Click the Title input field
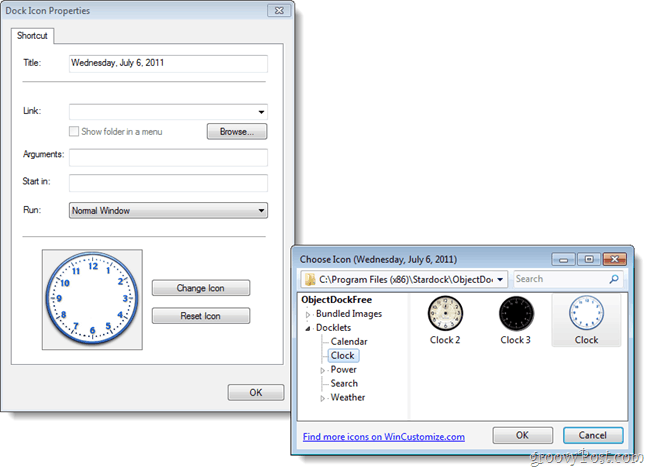Screen dimensions: 650x471 (168, 63)
